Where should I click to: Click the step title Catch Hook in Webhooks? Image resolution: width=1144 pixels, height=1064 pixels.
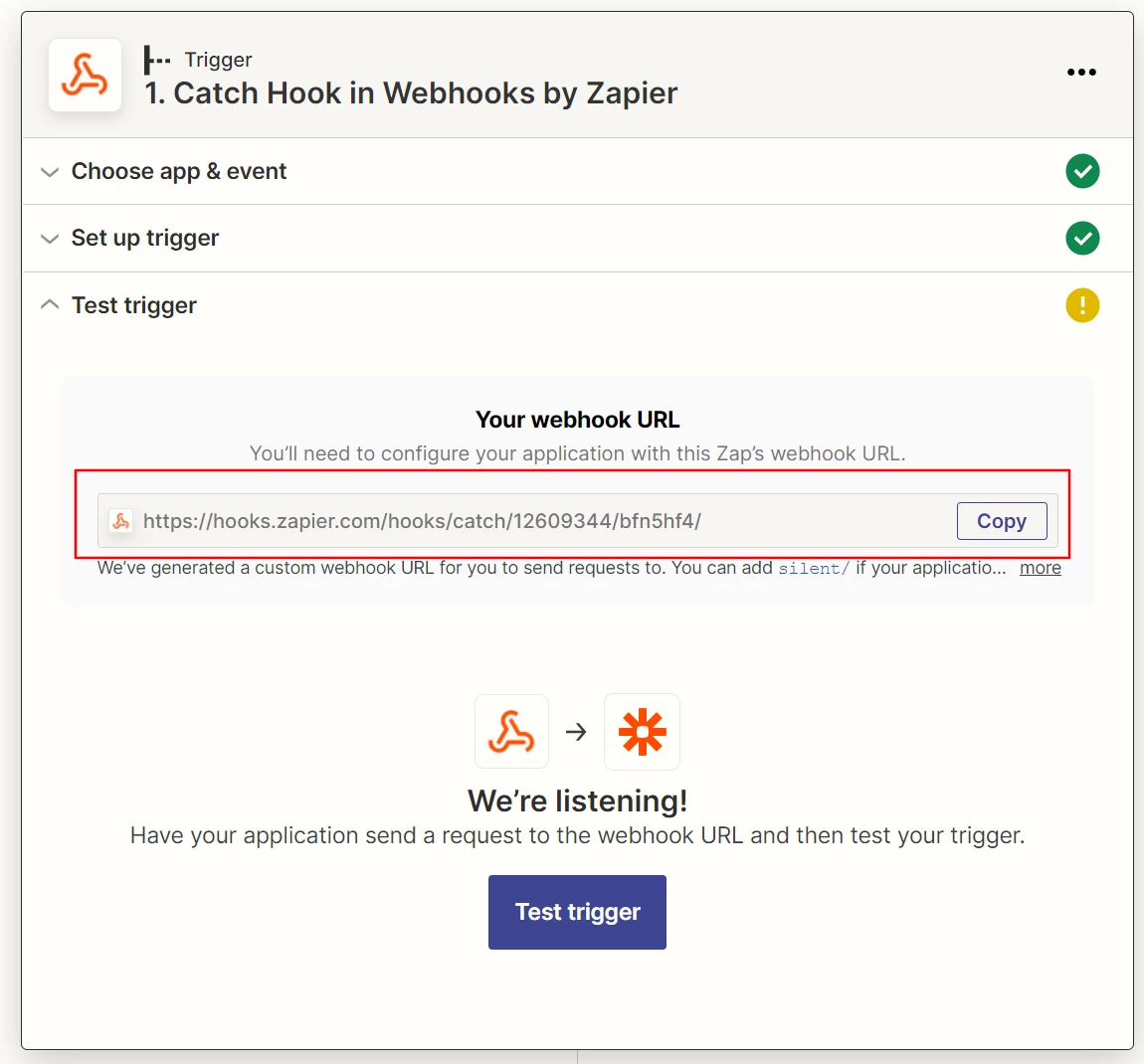pyautogui.click(x=411, y=93)
